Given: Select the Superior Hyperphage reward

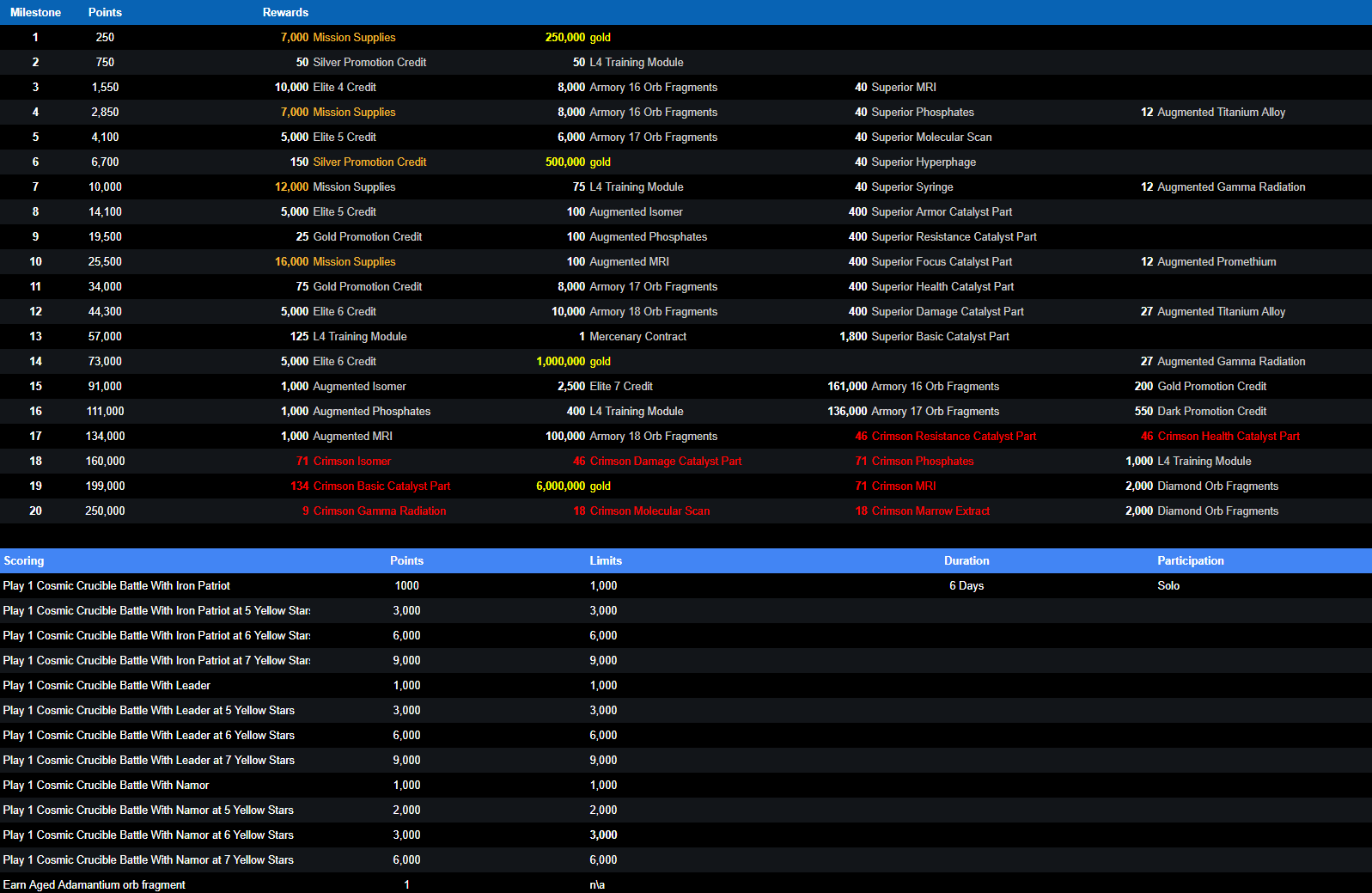Looking at the screenshot, I should (923, 162).
